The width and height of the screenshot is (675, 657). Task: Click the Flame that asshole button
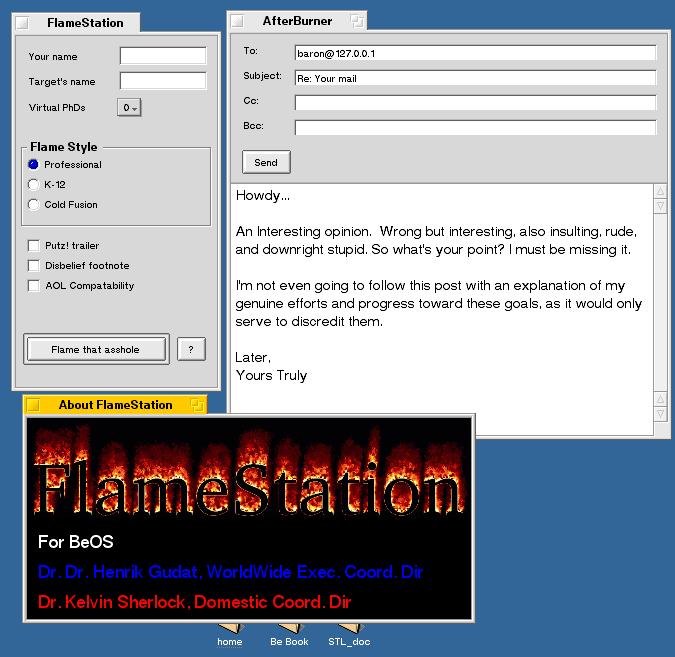[96, 350]
